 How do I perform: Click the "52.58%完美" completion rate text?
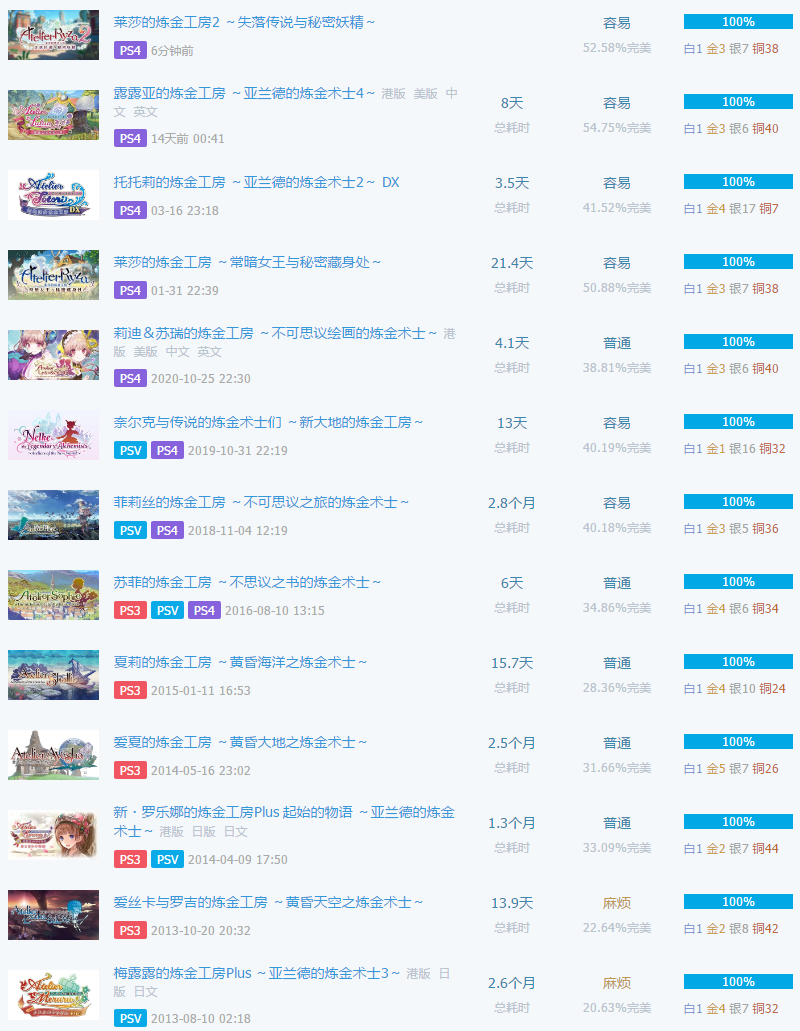click(617, 48)
